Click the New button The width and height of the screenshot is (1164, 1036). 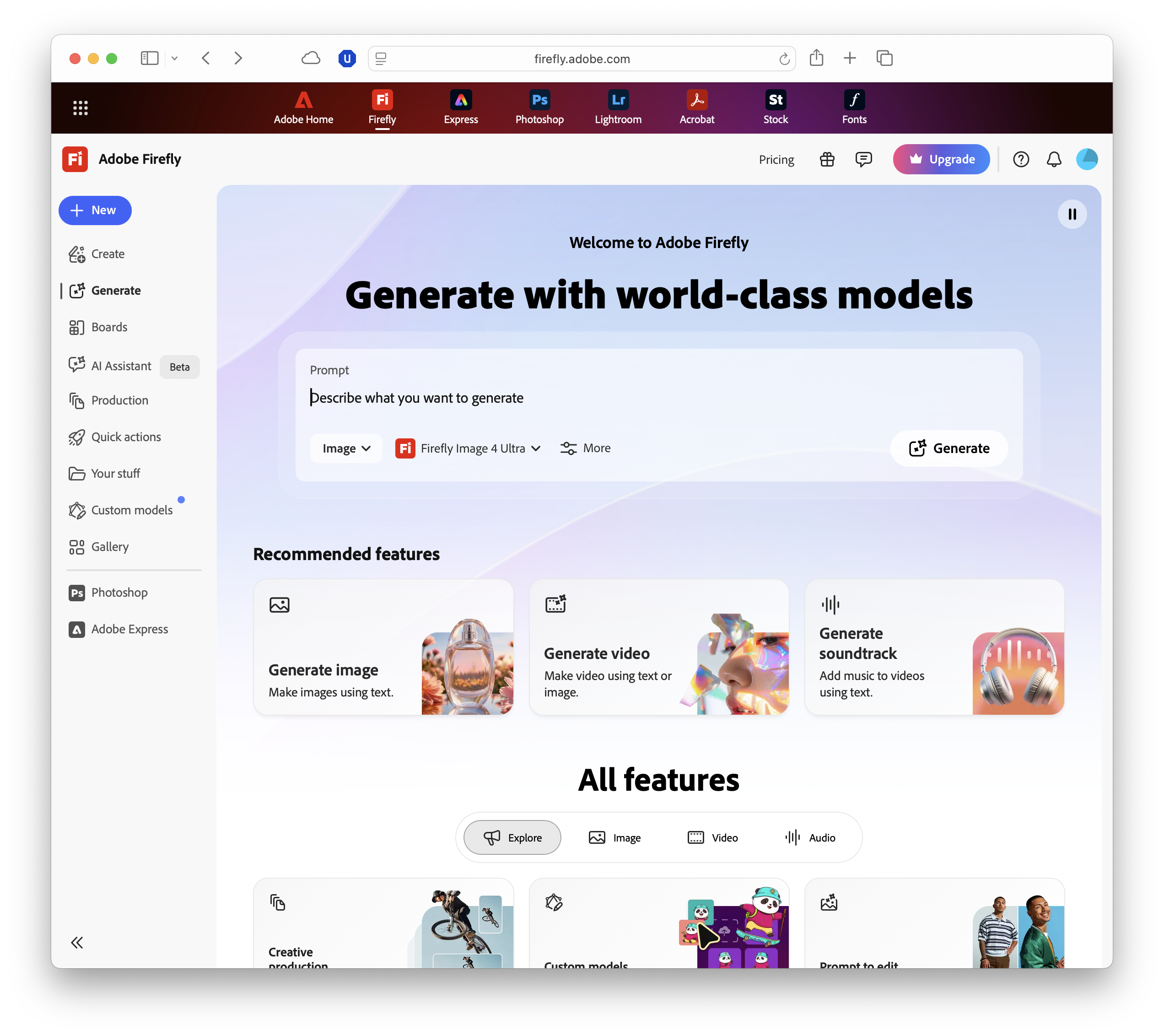coord(95,210)
